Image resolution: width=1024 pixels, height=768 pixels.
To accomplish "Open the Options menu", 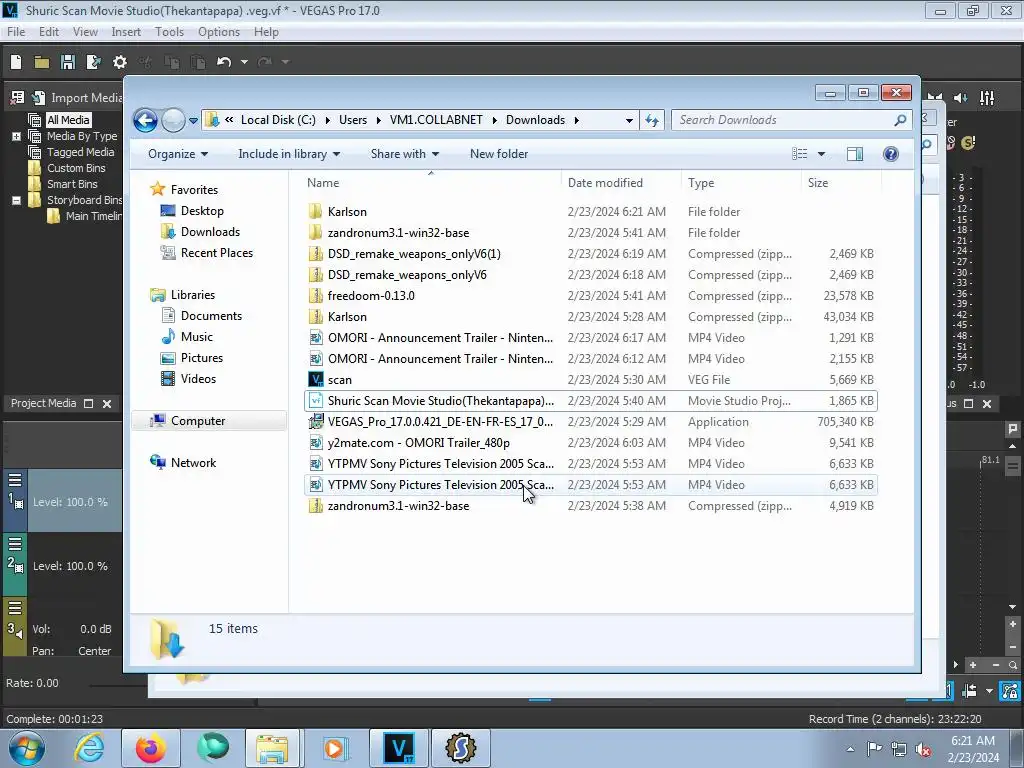I will 219,32.
